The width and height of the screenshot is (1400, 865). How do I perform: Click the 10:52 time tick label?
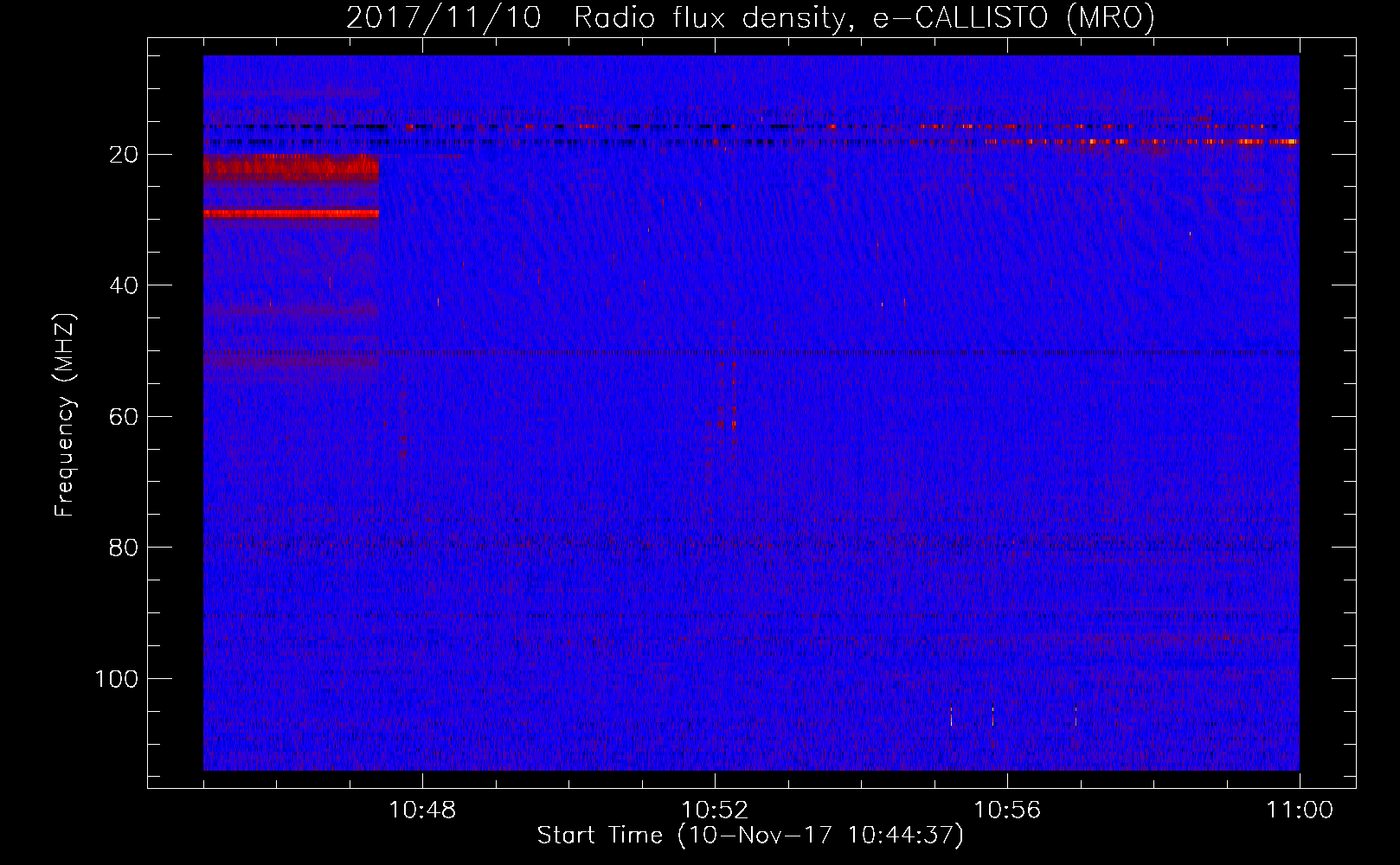click(x=715, y=811)
